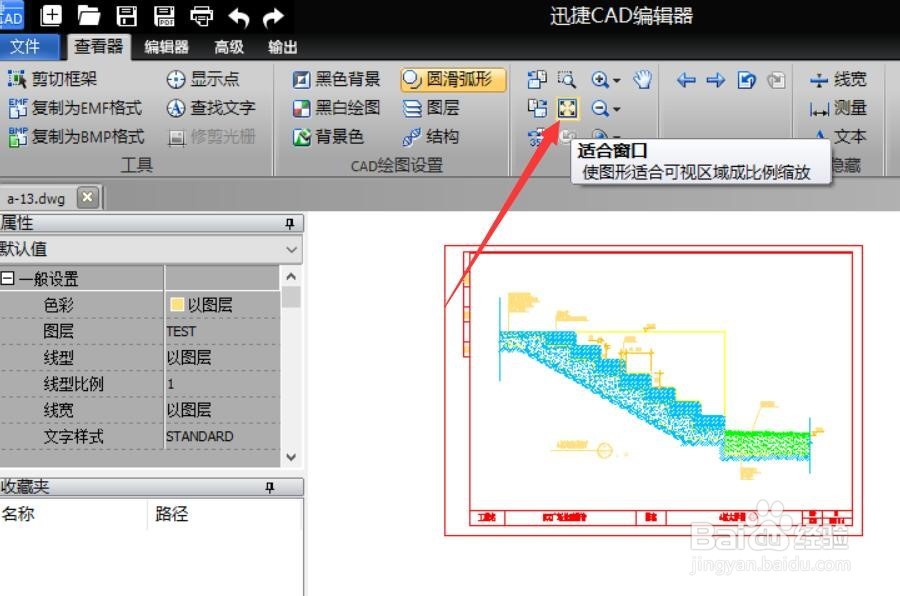Save the drawing with the floppy icon
The width and height of the screenshot is (900, 596).
[126, 16]
